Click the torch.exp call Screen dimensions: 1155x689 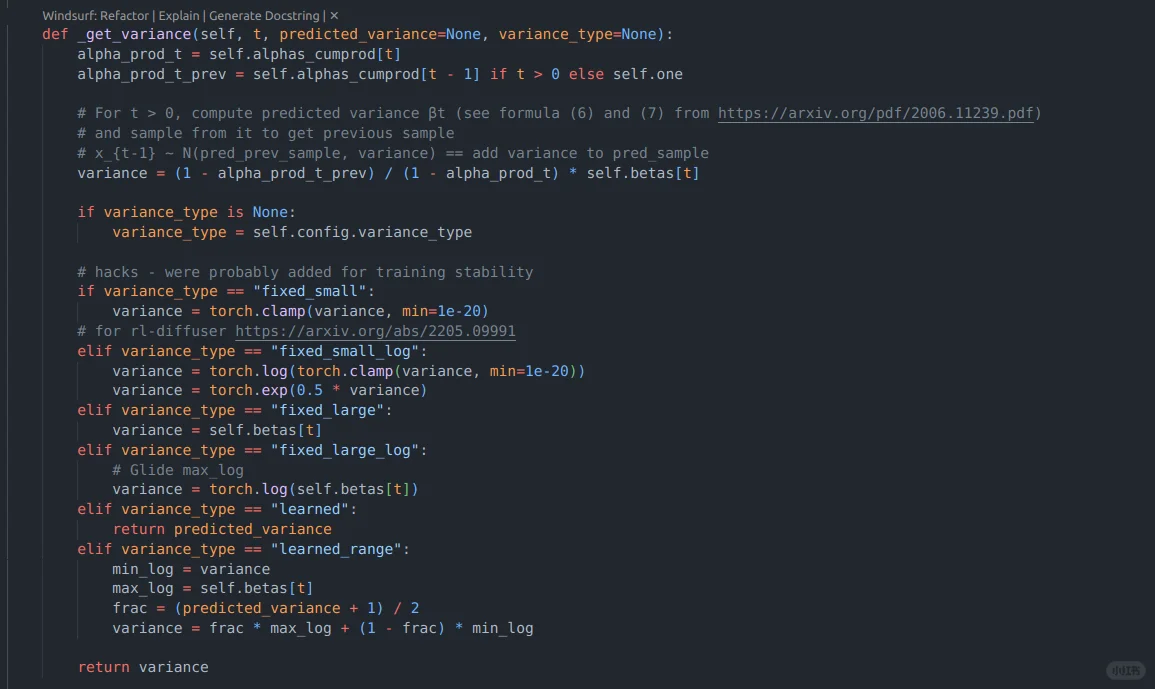[x=244, y=390]
